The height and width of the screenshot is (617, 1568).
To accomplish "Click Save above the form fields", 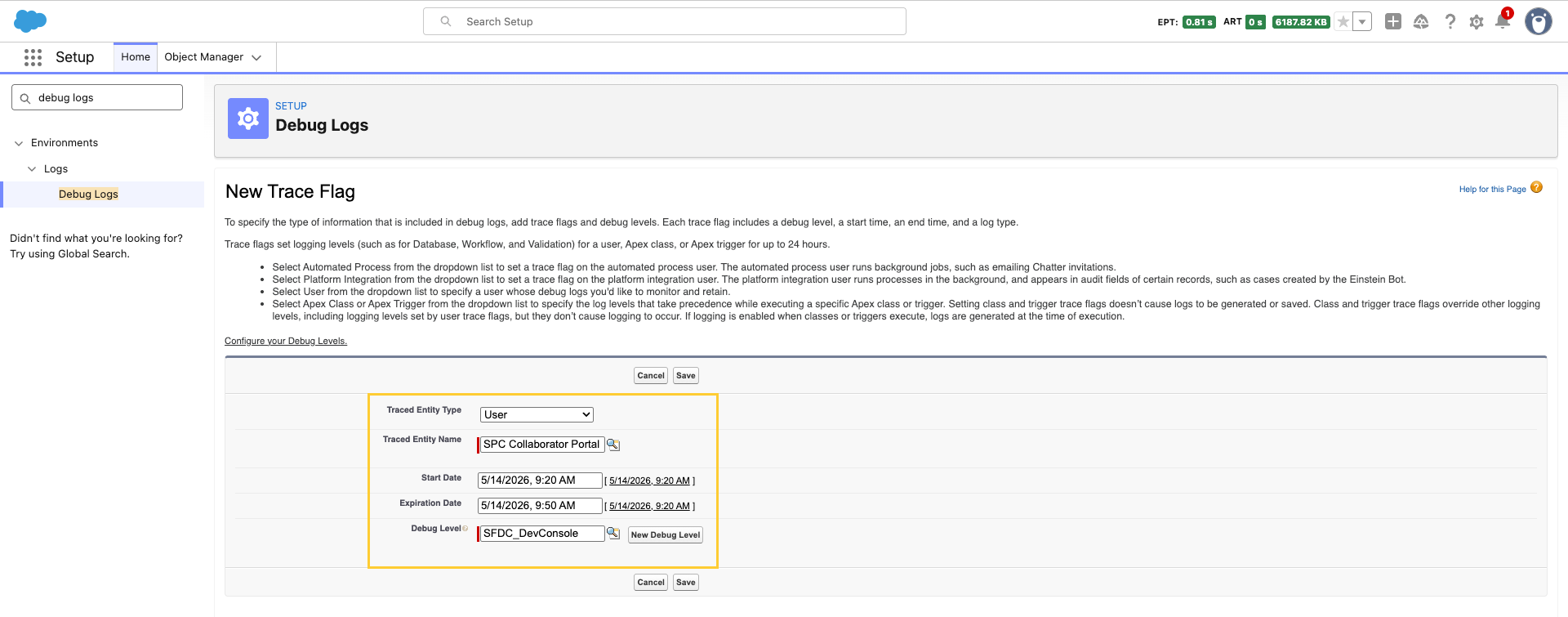I will click(x=686, y=376).
